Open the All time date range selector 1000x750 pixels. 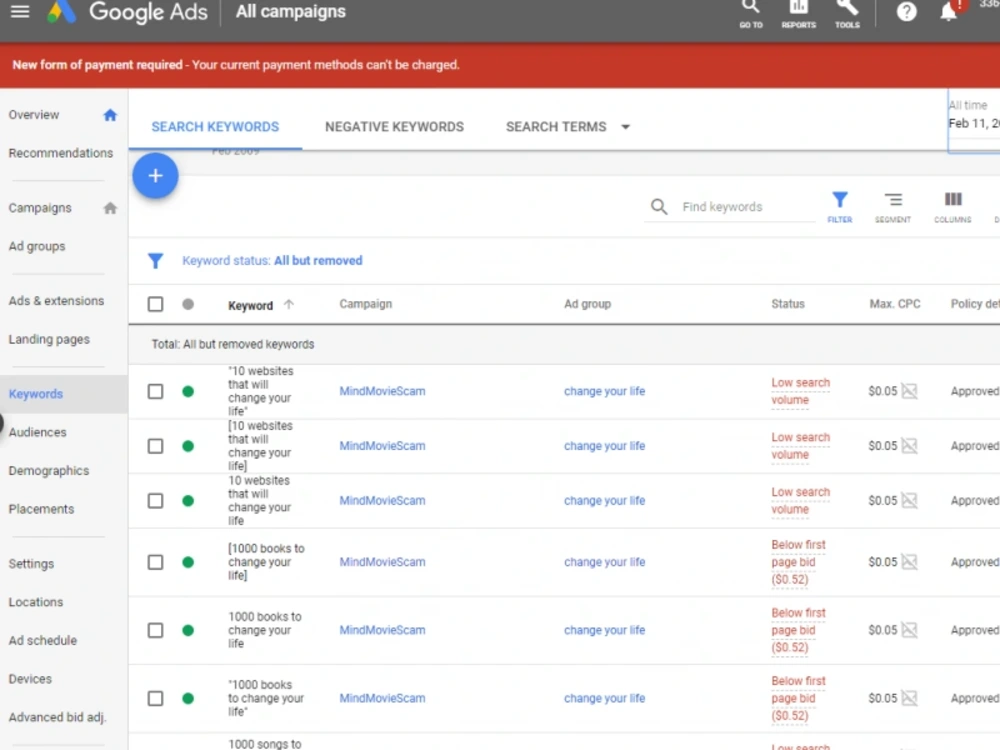click(x=973, y=121)
